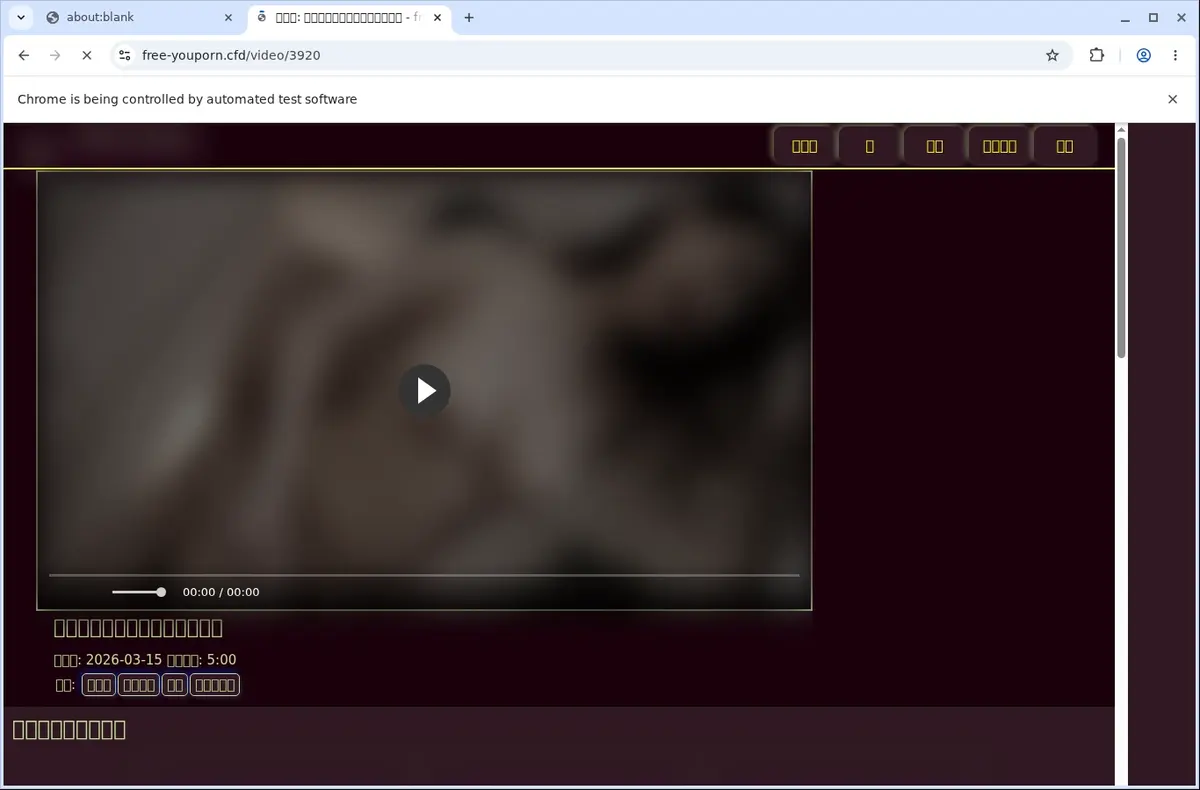Stop page loading with the X button

click(x=87, y=56)
